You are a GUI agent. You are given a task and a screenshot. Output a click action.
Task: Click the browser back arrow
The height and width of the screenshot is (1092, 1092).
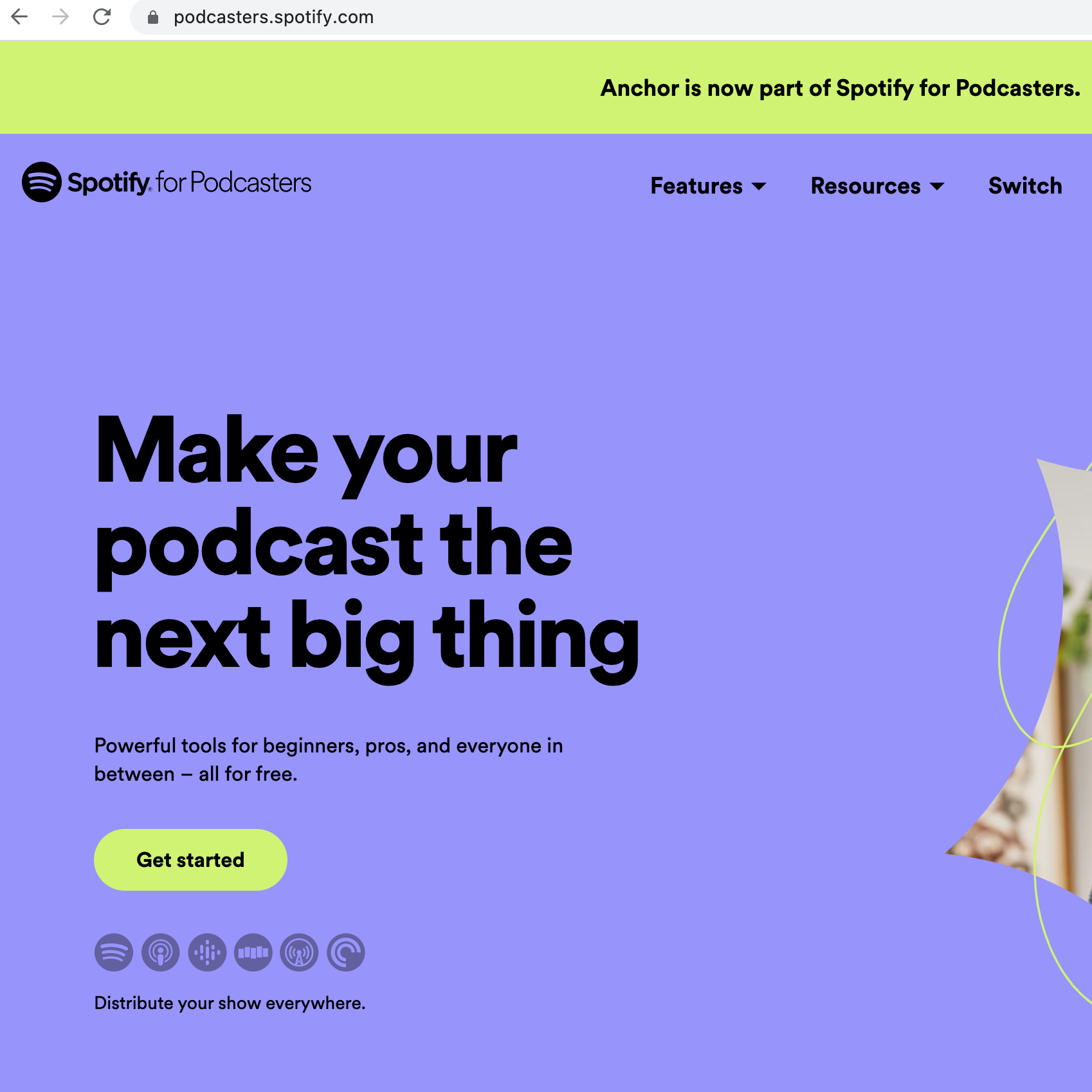tap(20, 17)
